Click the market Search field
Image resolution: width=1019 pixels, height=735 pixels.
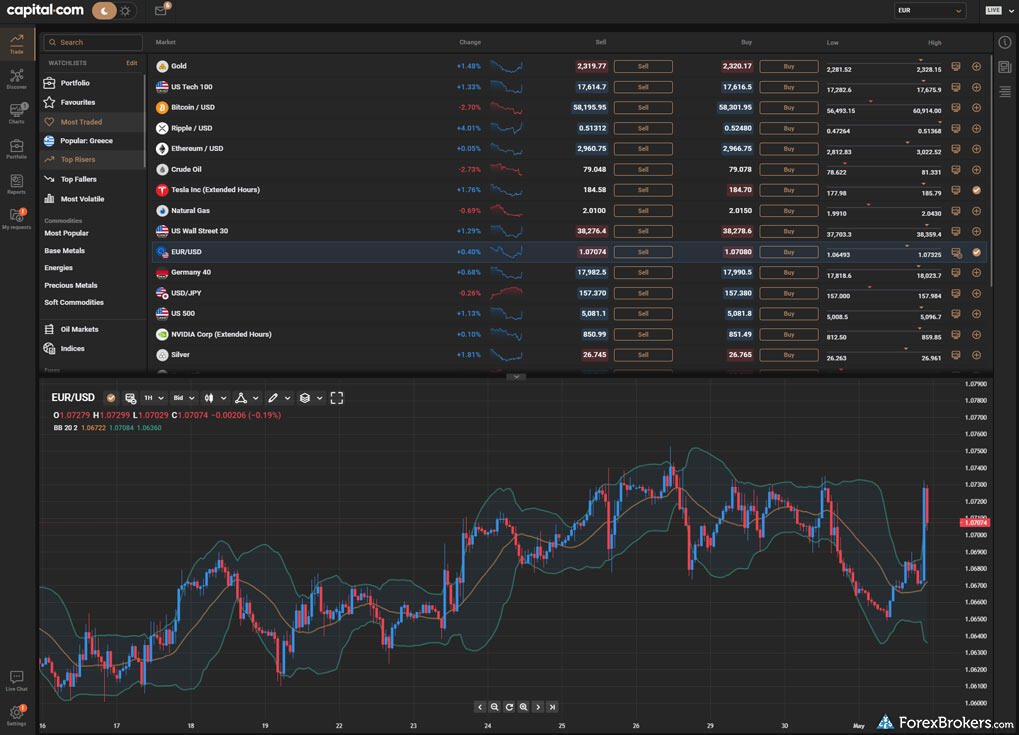93,42
